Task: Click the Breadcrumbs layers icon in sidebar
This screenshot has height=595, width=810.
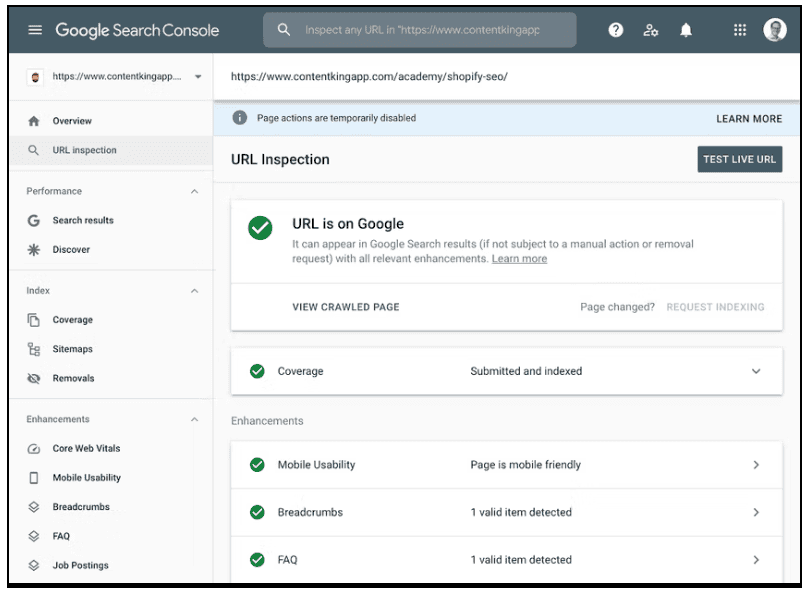Action: click(34, 507)
